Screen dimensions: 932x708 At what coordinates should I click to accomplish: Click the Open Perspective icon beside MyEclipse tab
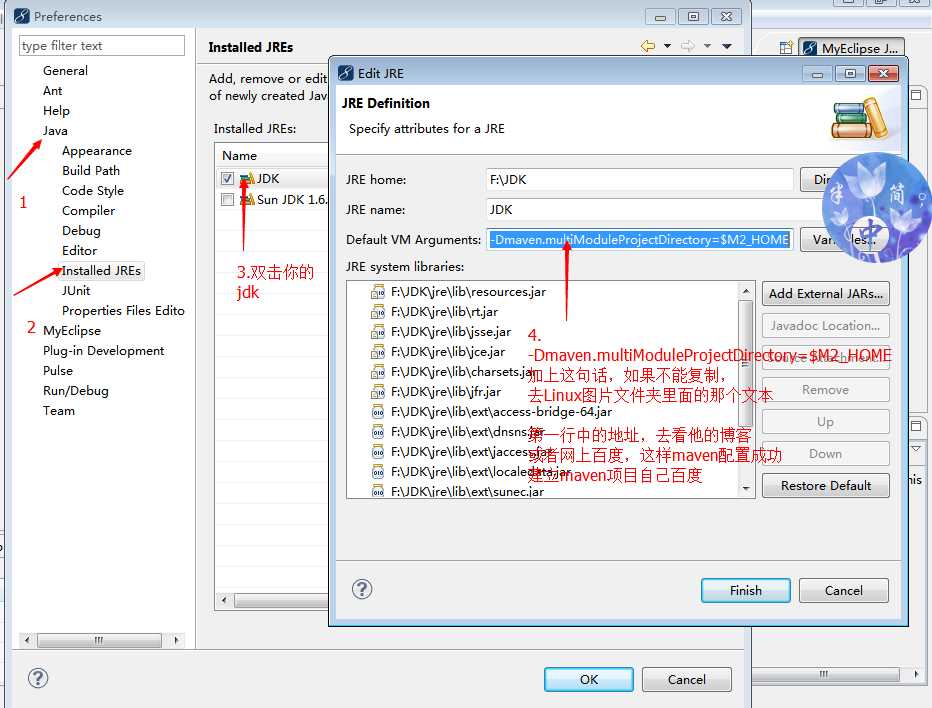(x=786, y=48)
